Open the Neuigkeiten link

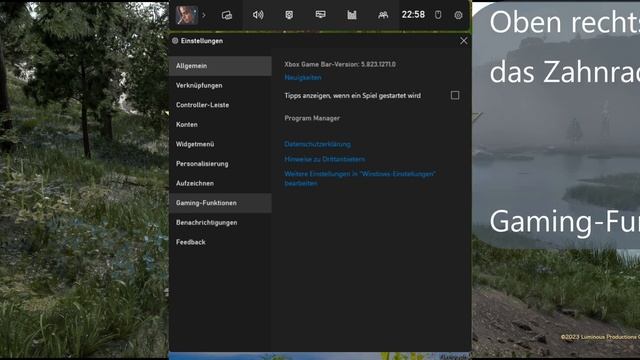[x=303, y=78]
